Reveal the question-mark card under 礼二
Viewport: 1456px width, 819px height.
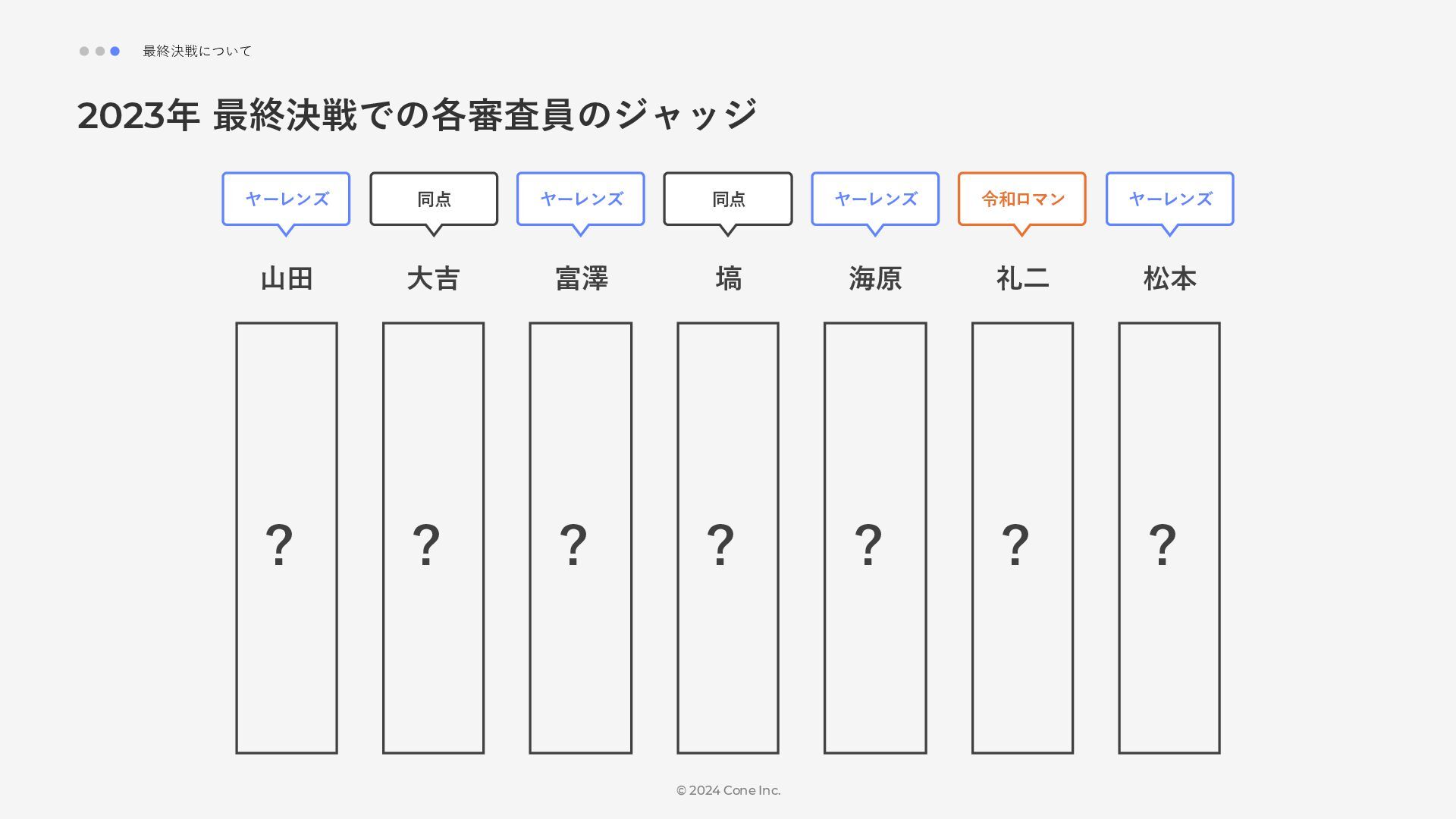click(x=1022, y=538)
